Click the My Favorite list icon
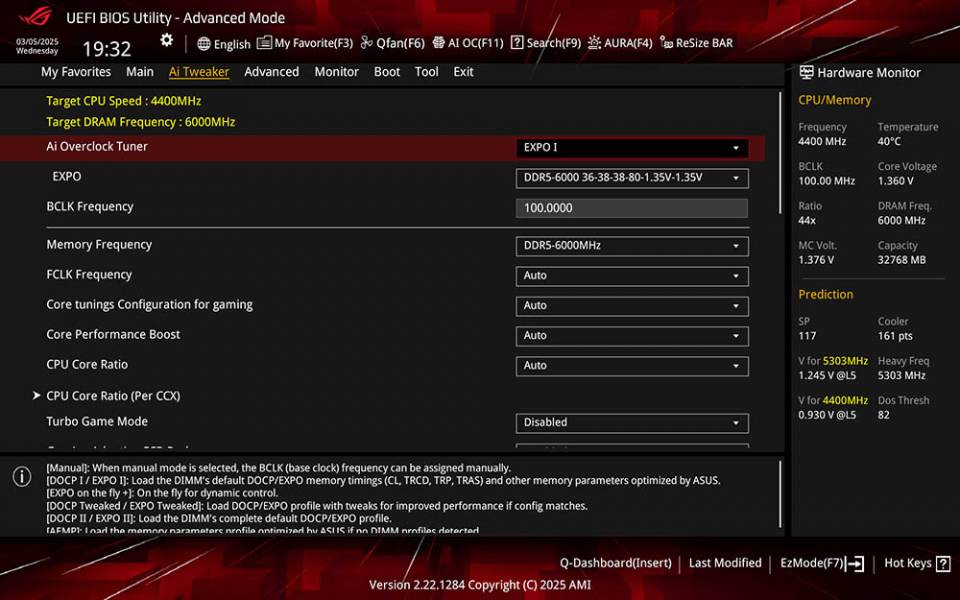This screenshot has width=960, height=600. (x=264, y=43)
